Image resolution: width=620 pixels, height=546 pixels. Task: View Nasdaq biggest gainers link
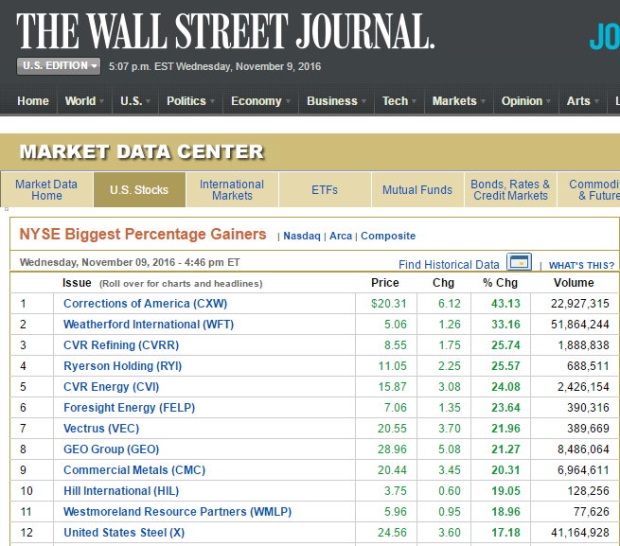[300, 236]
